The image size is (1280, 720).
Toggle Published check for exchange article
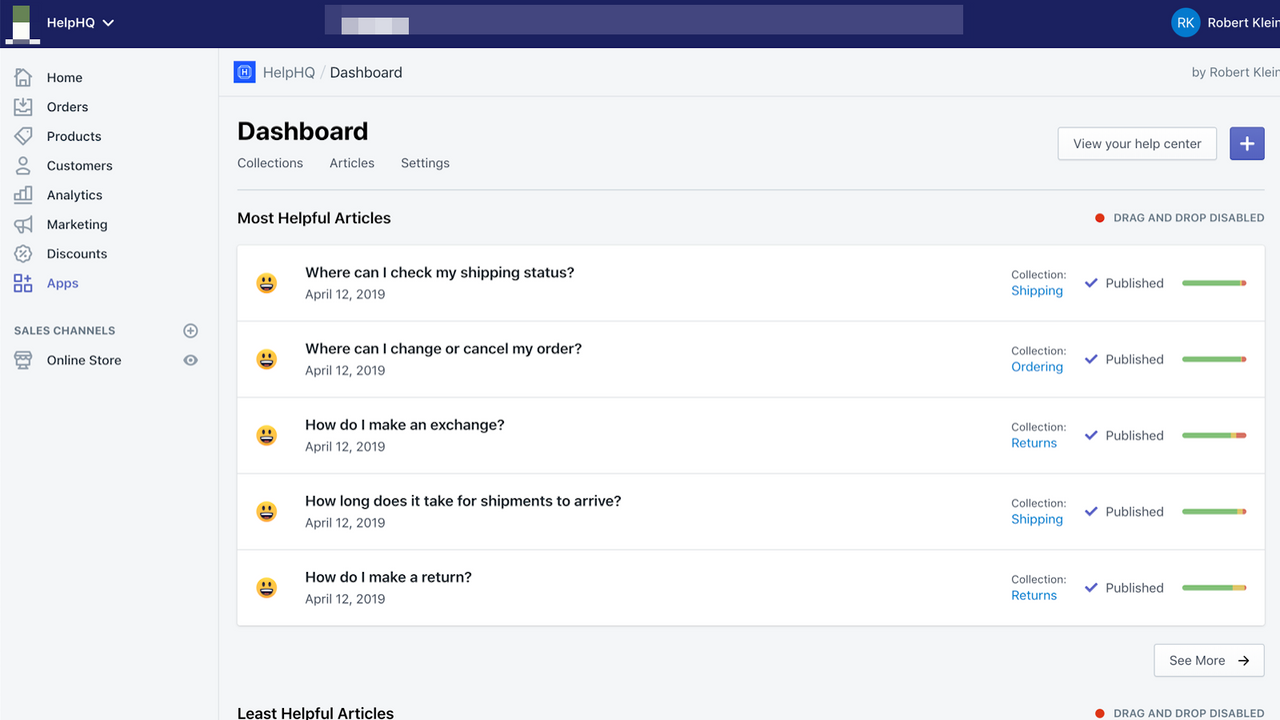pos(1091,435)
